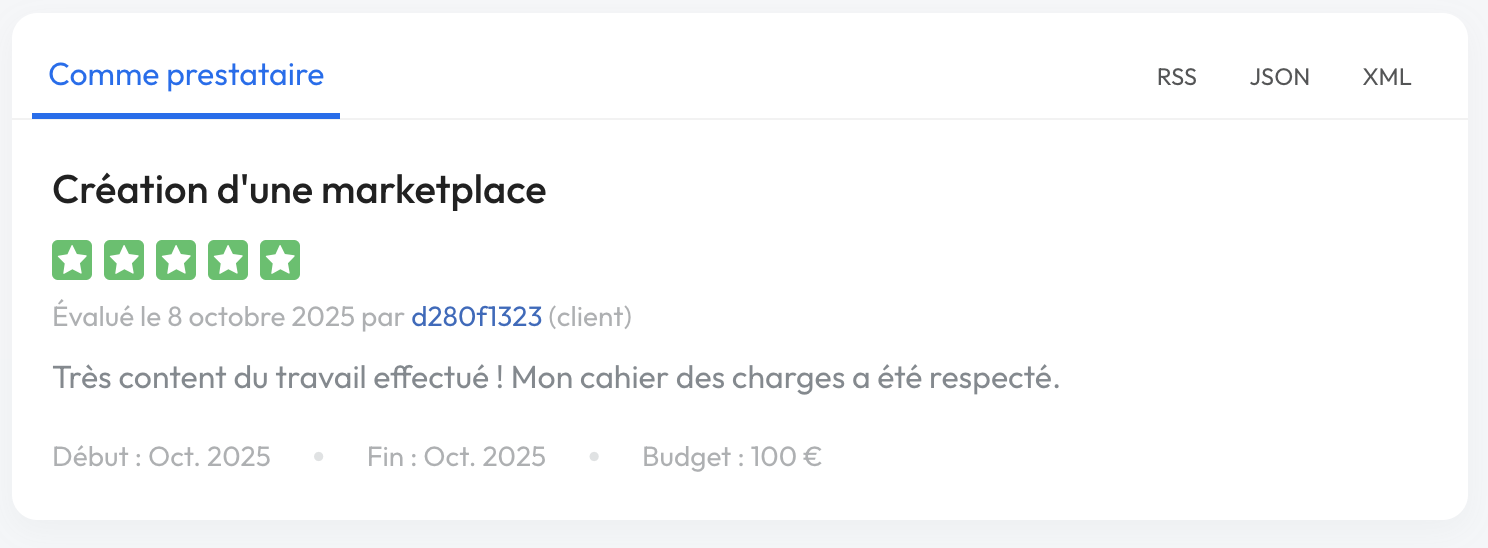The width and height of the screenshot is (1488, 548).
Task: Click the Fin : Oct. 2025 label
Action: click(x=456, y=457)
